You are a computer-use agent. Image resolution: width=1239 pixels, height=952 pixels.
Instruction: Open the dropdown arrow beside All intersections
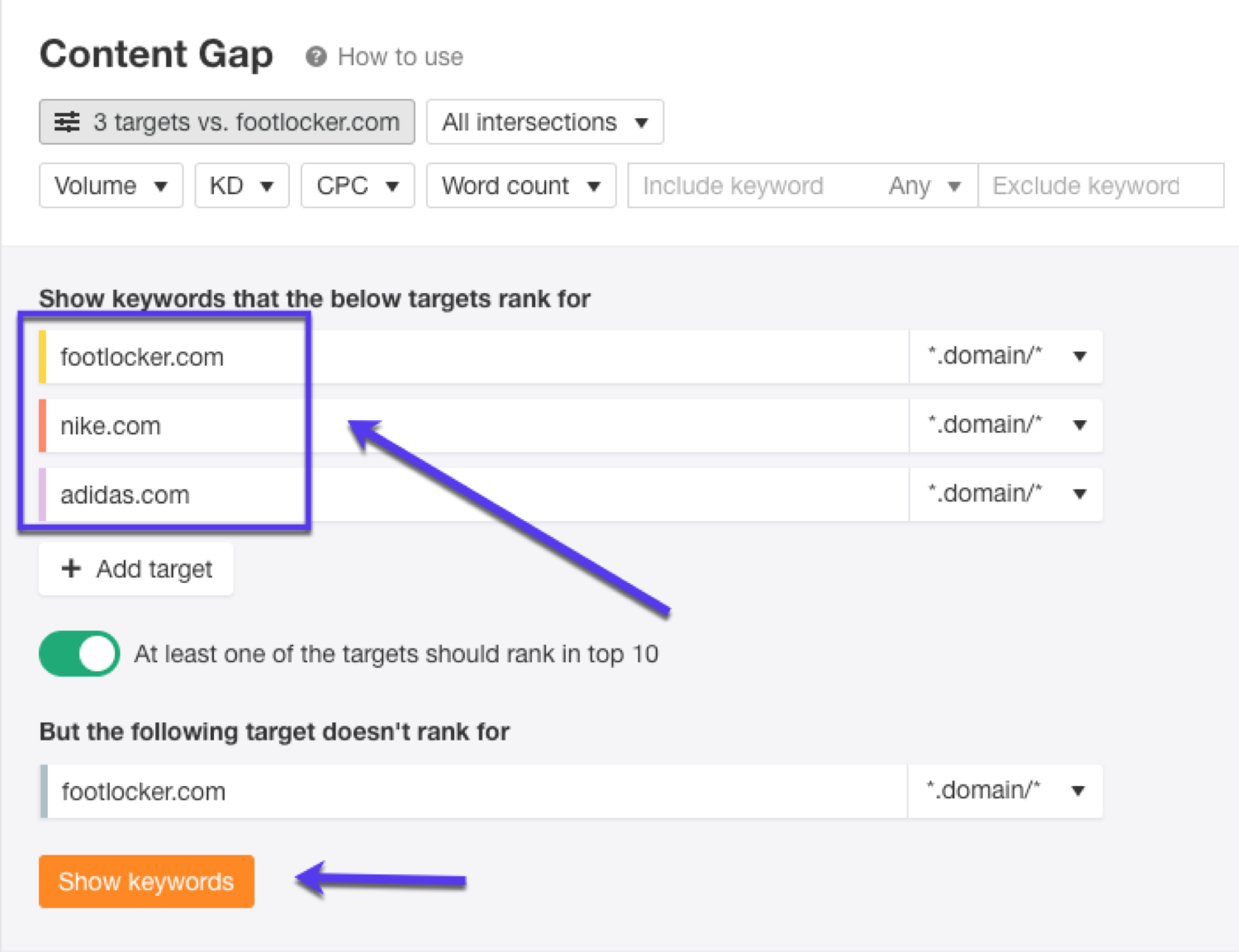click(x=642, y=121)
